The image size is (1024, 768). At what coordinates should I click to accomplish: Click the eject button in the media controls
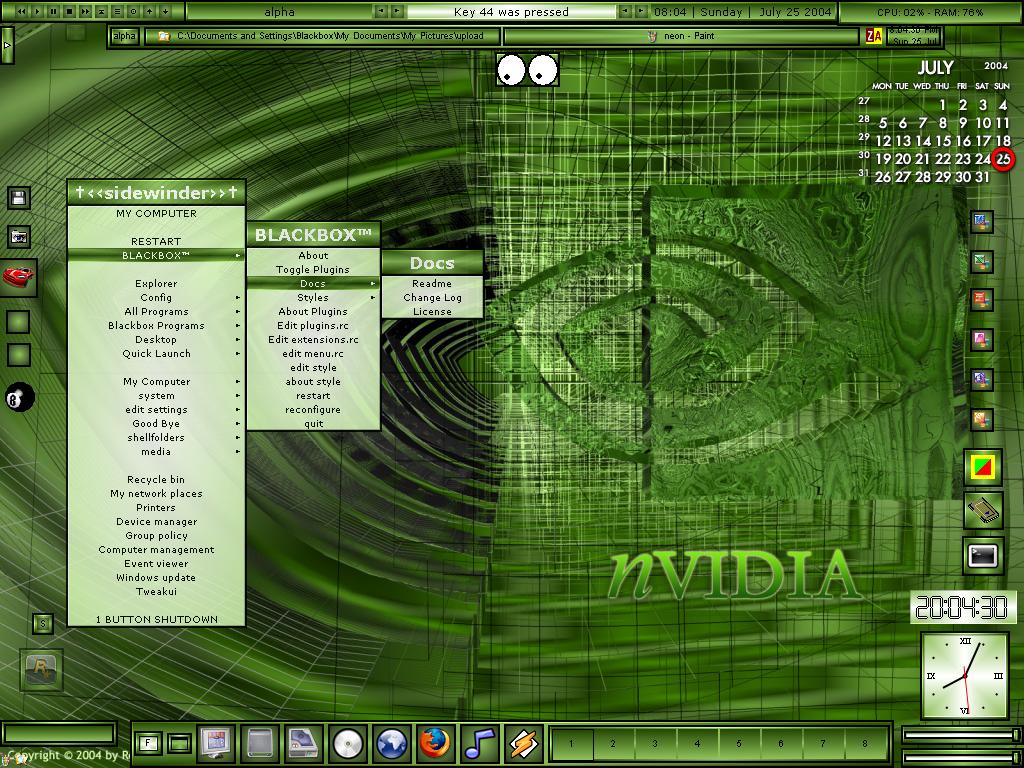[x=101, y=11]
